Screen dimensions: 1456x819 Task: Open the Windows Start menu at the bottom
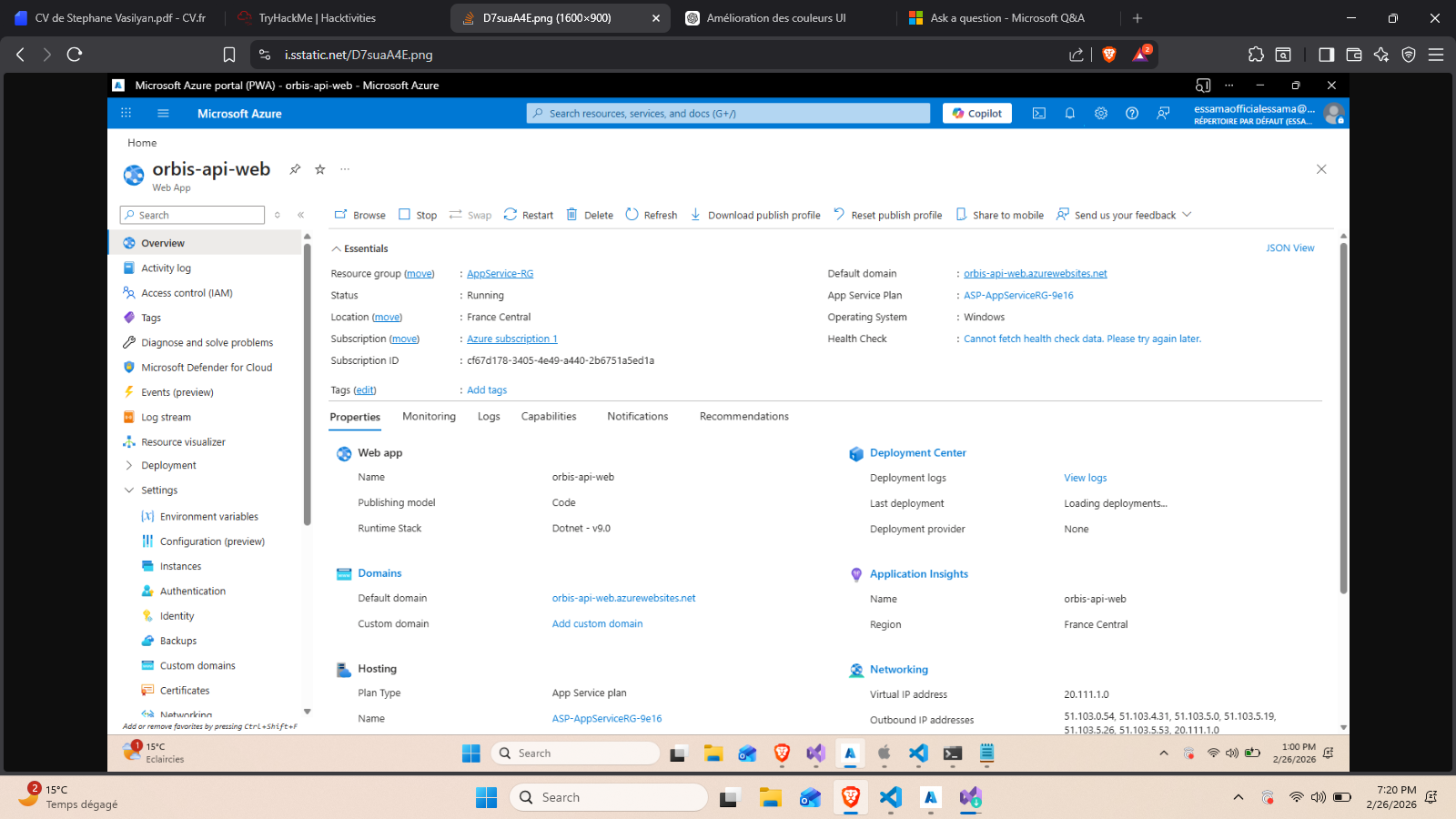[x=487, y=797]
